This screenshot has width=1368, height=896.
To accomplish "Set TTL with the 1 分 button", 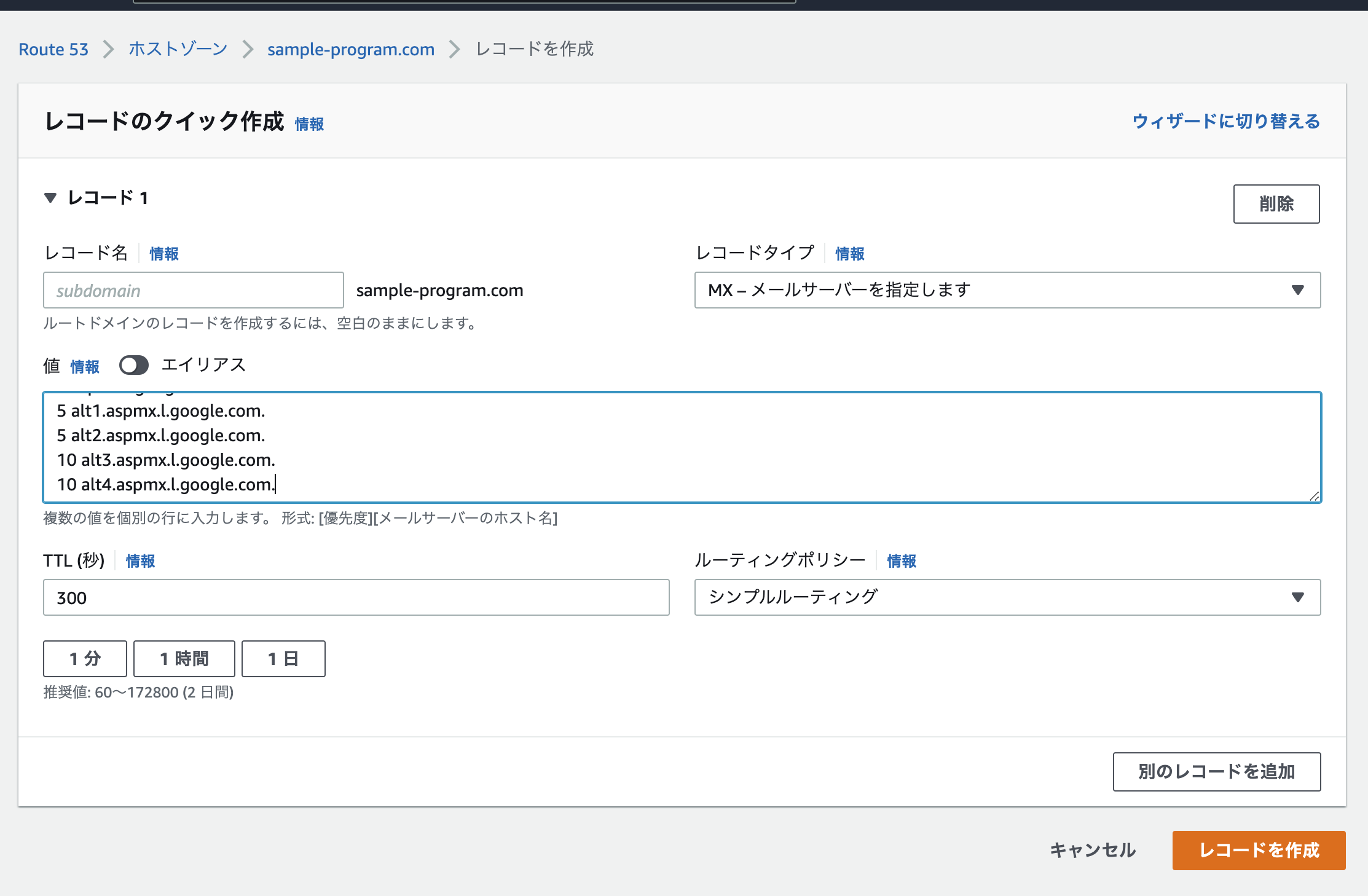I will pos(85,659).
